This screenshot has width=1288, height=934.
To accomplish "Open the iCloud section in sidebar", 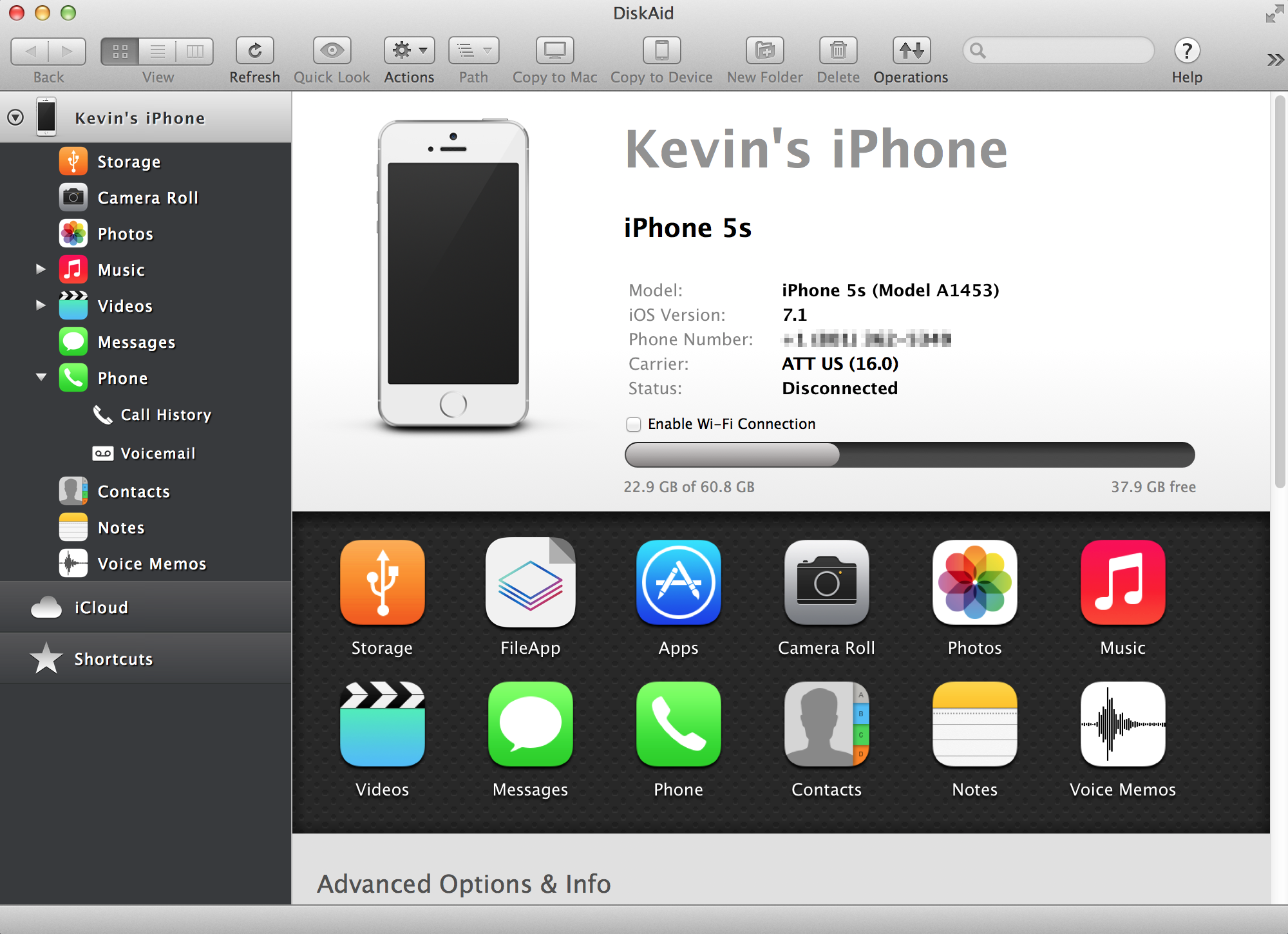I will (x=146, y=607).
